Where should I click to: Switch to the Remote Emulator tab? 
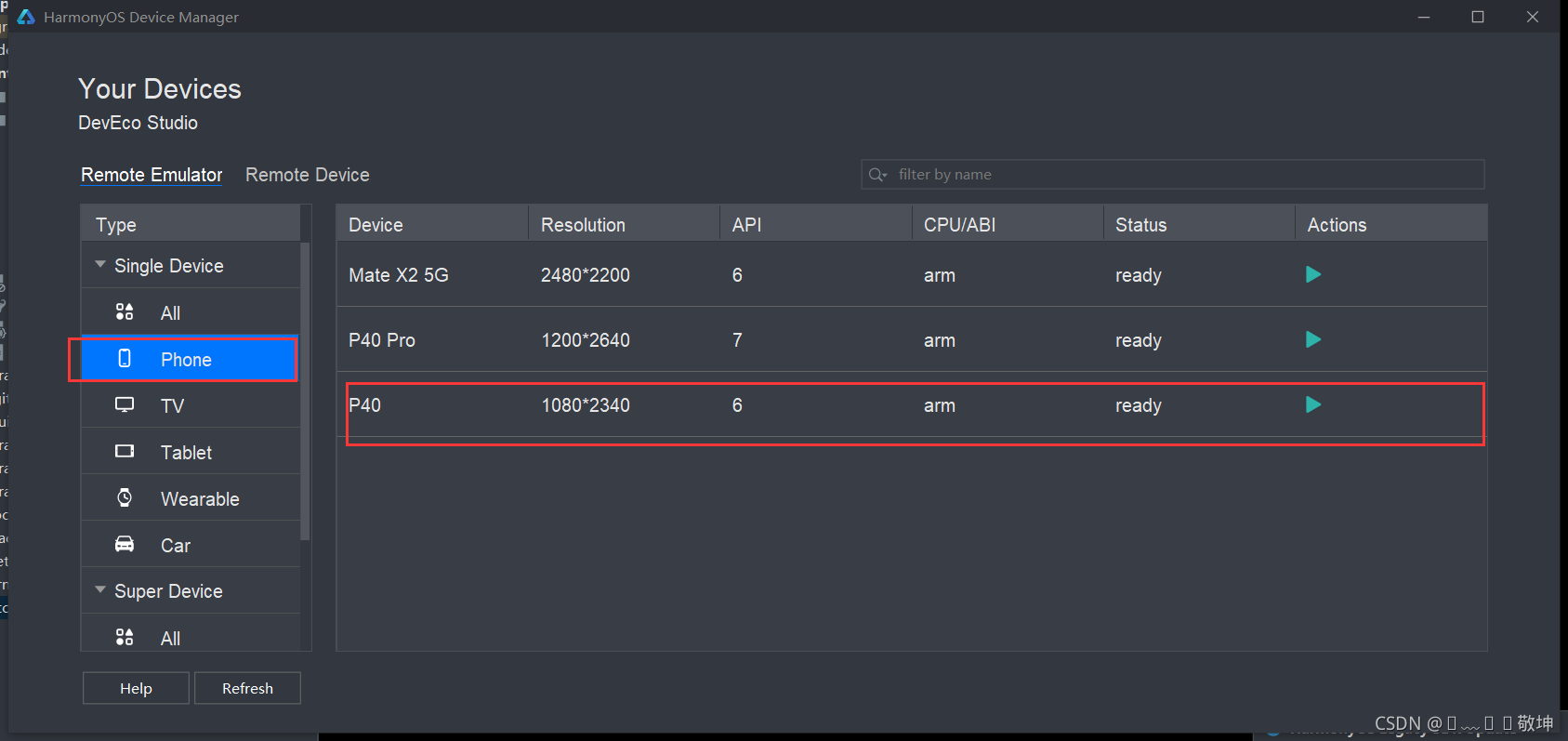click(152, 175)
